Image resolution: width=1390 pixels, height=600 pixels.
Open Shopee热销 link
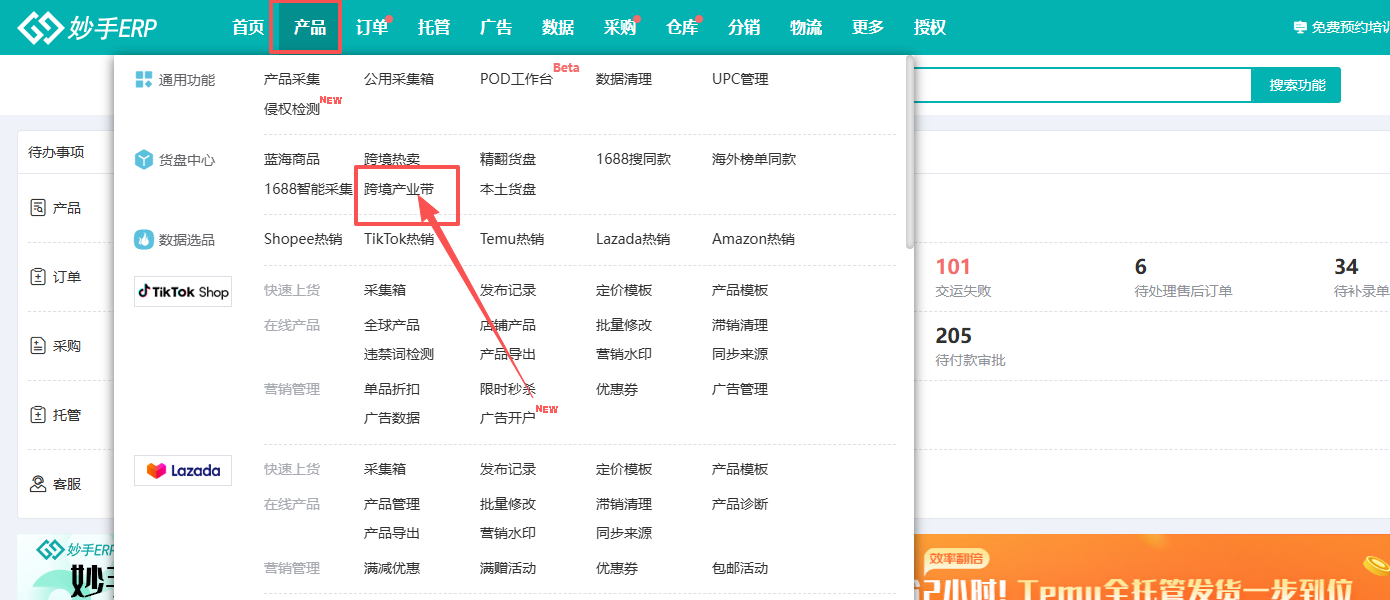[x=303, y=239]
